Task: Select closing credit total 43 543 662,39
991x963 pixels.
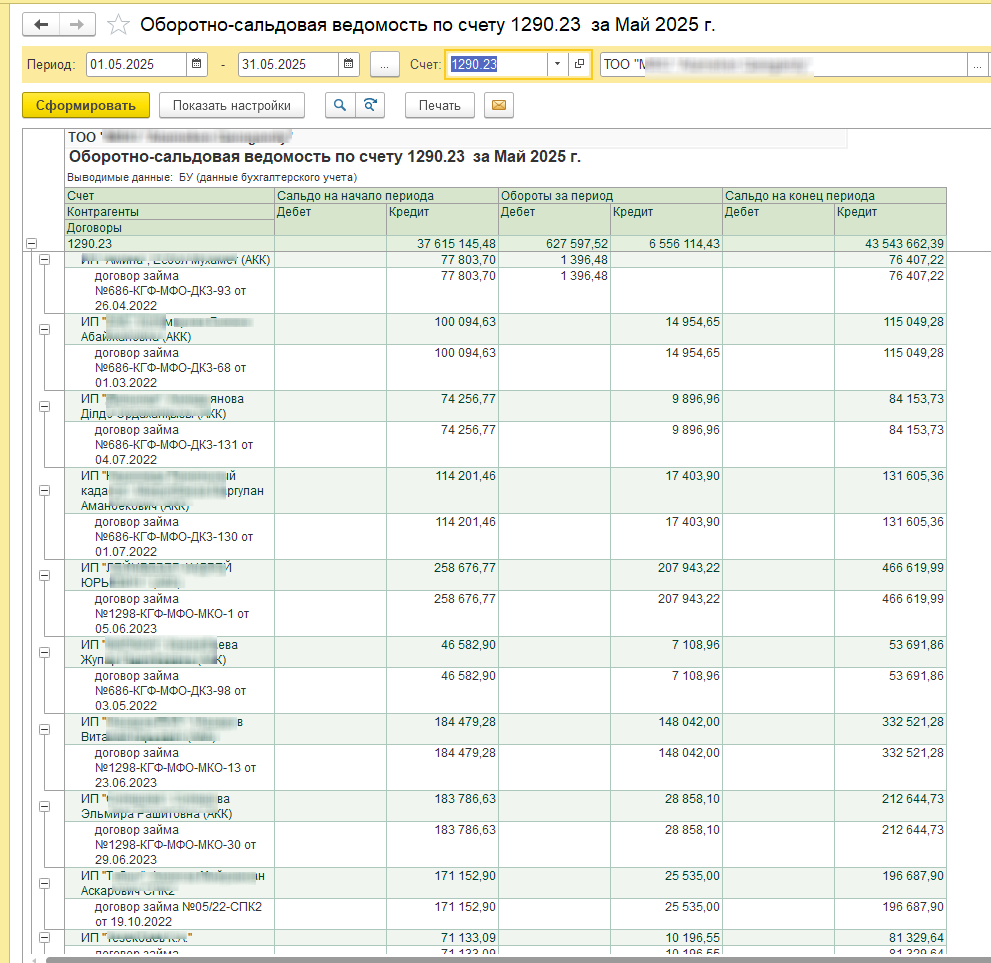Action: (890, 244)
